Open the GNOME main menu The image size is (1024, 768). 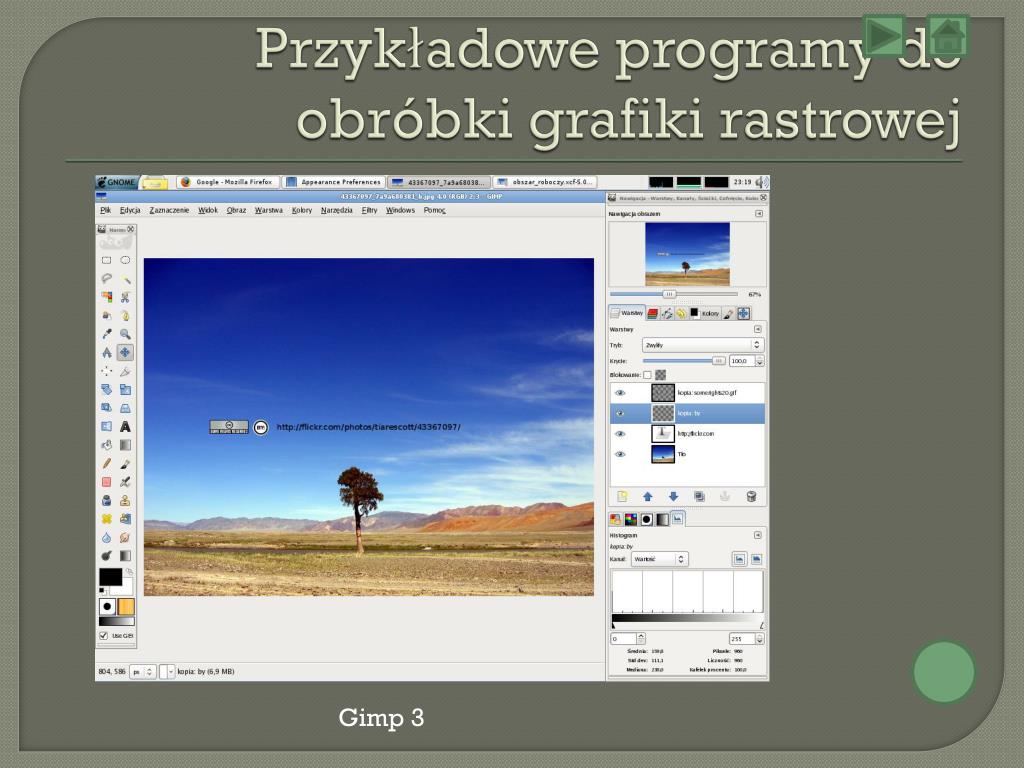coord(117,182)
